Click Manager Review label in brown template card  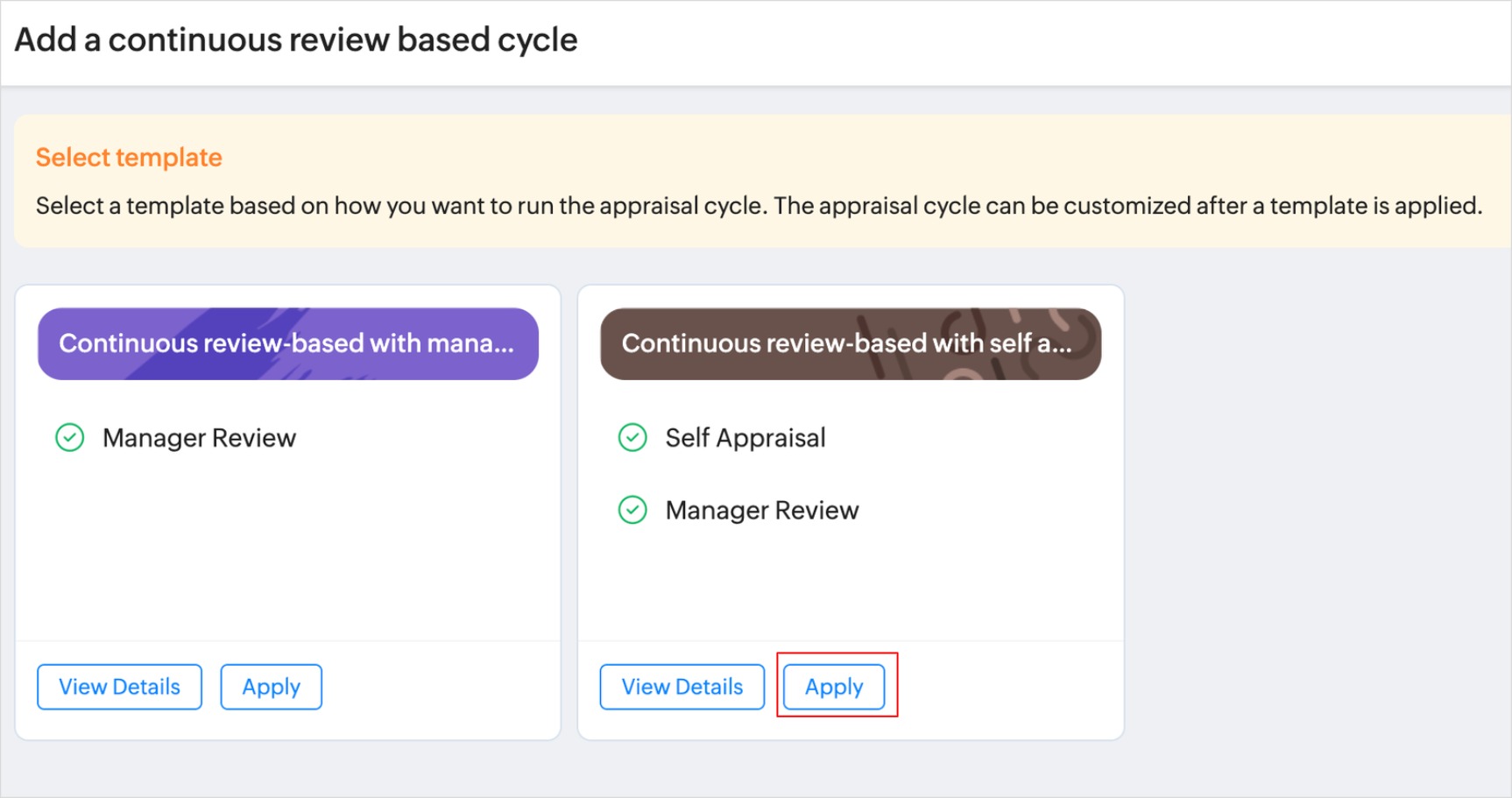click(x=761, y=510)
